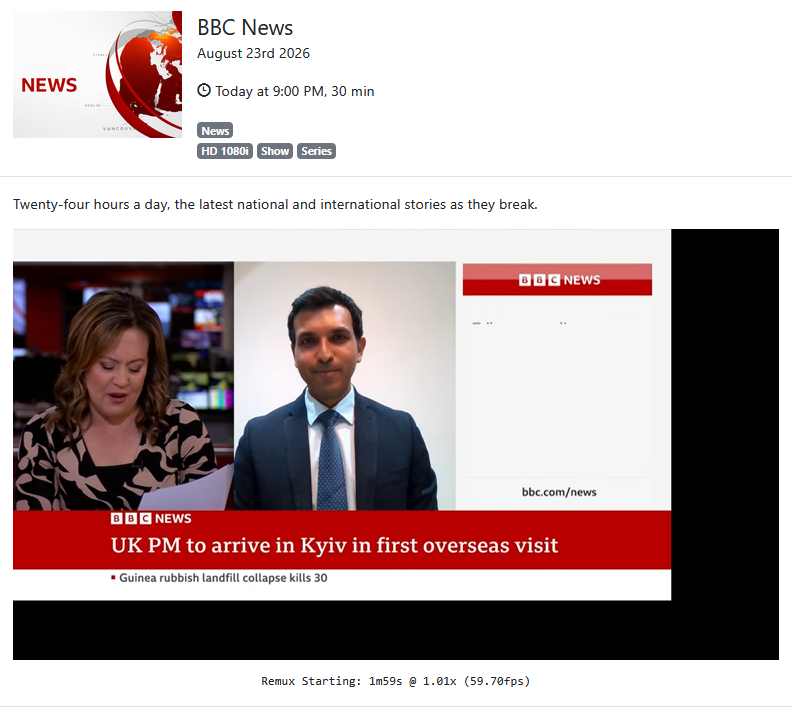792x717 pixels.
Task: Click the BBC NEWS logo in side panel
Action: point(560,280)
